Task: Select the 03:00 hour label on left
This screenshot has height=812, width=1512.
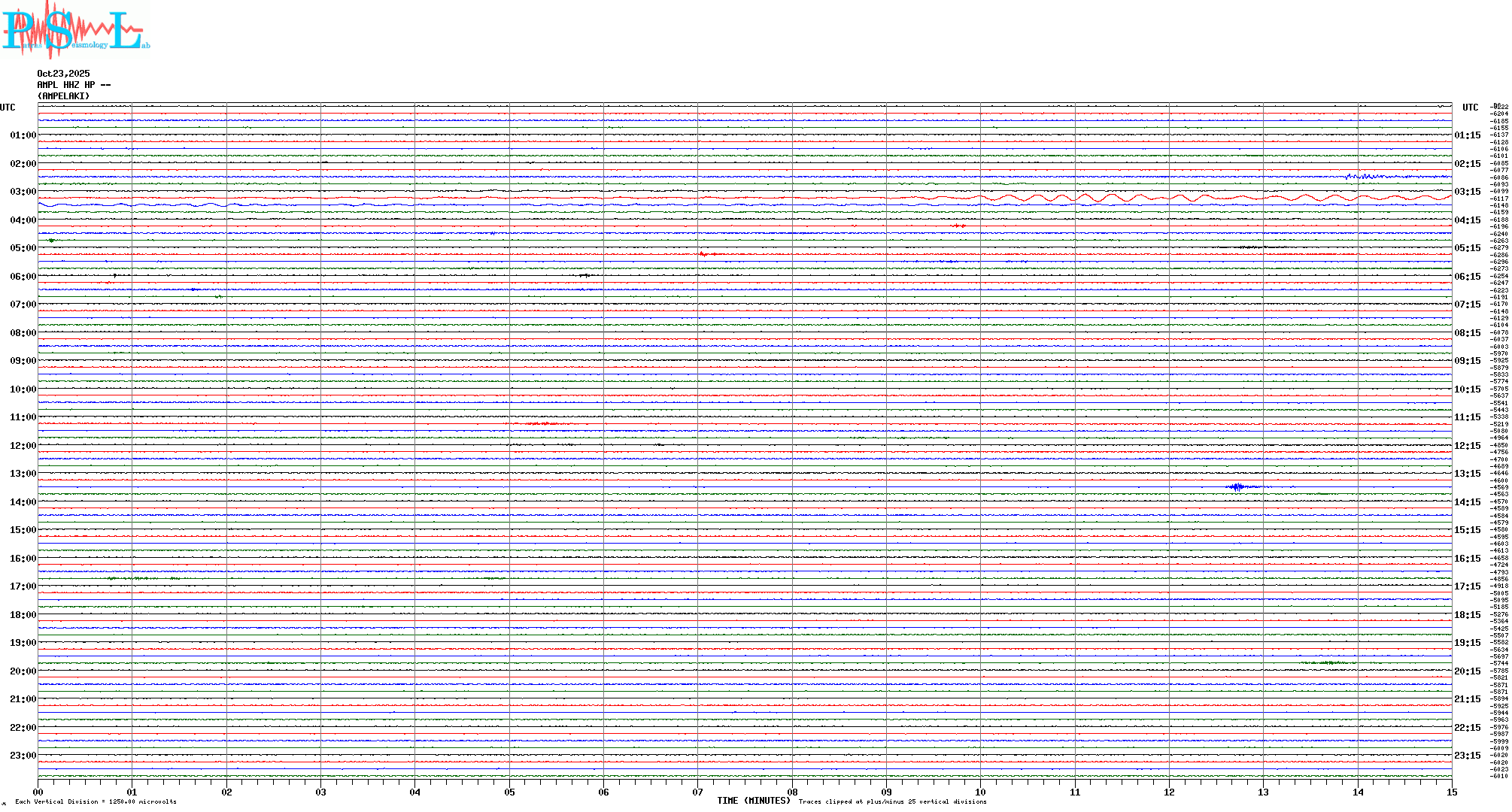Action: pyautogui.click(x=23, y=192)
